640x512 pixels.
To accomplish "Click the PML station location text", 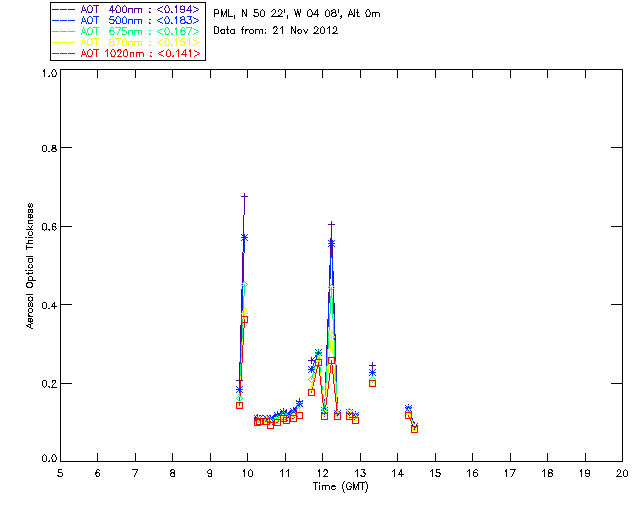I will pyautogui.click(x=297, y=13).
